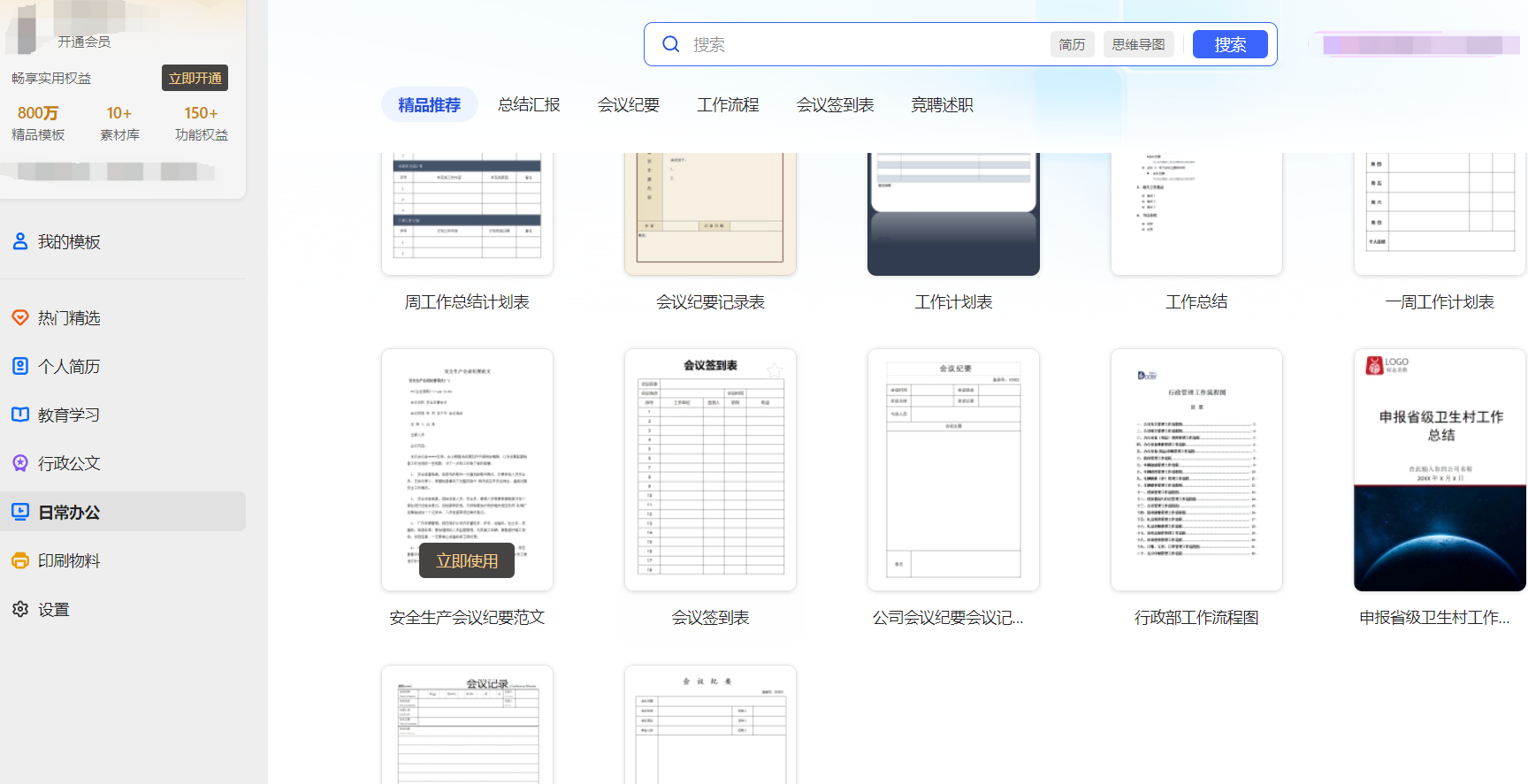Open the 会议签到表 category tab

tap(836, 104)
